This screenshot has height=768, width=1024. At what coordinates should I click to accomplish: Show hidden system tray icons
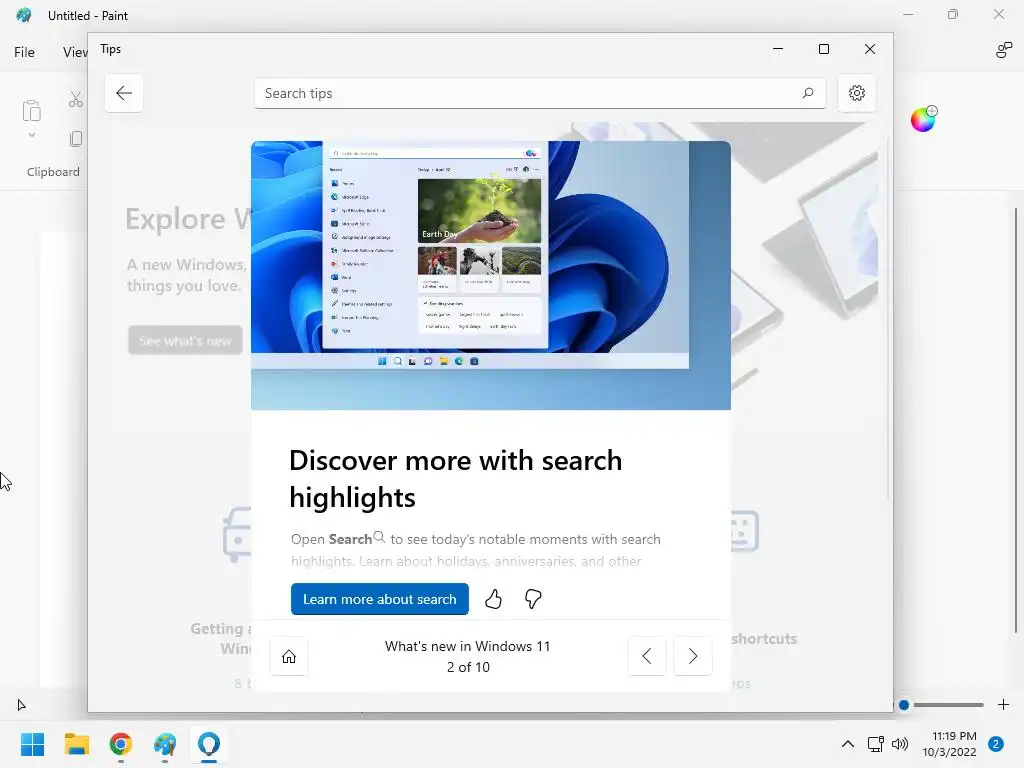pos(848,744)
